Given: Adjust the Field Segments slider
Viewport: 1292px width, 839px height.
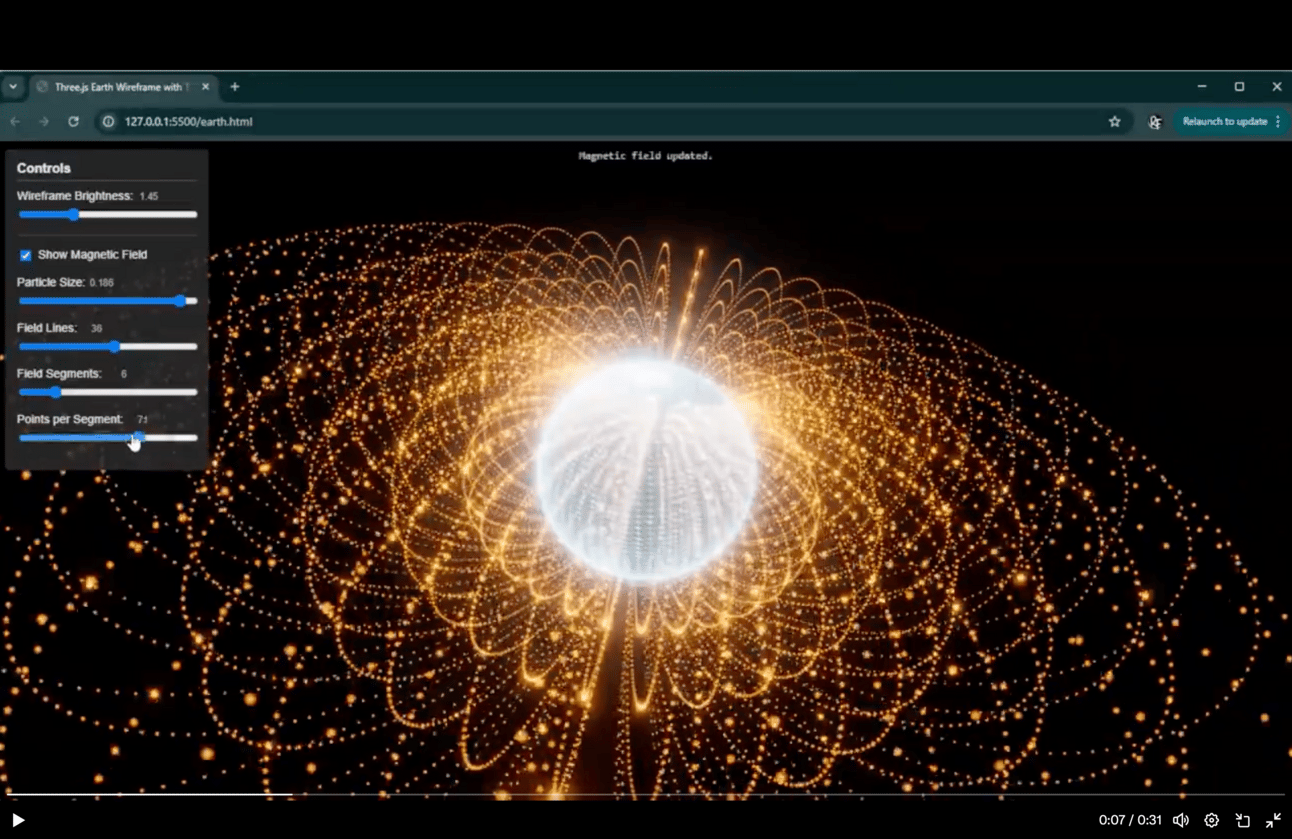Looking at the screenshot, I should click(108, 392).
